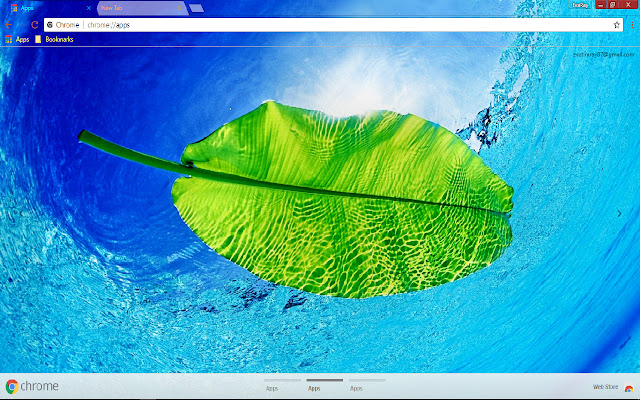This screenshot has width=640, height=400.
Task: Click the Gmail account address at top right
Action: 604,54
